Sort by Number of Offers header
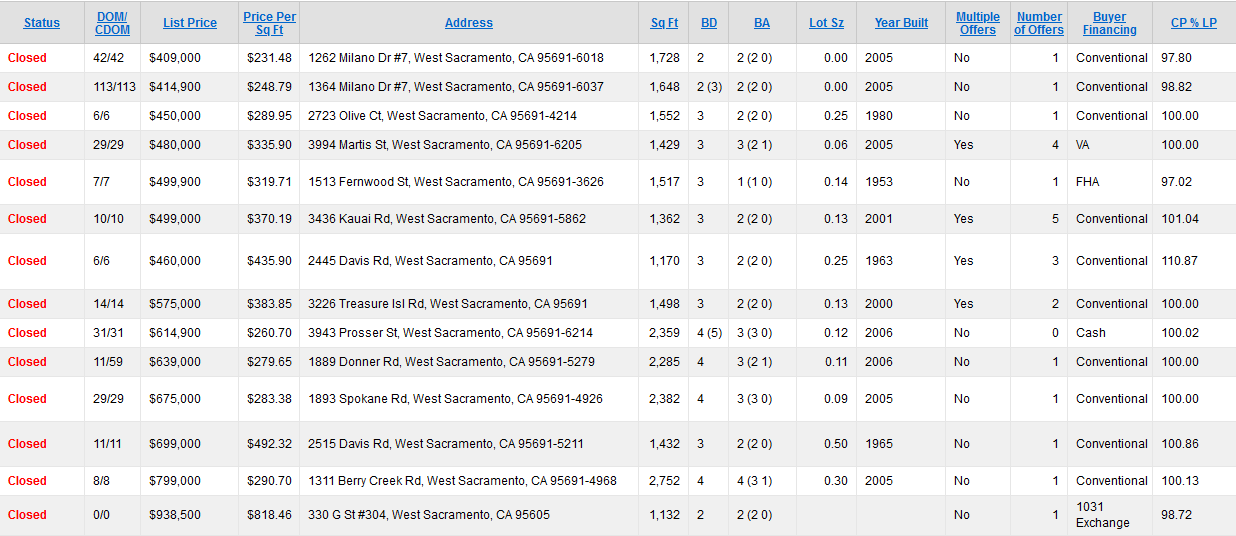1236x536 pixels. click(1039, 23)
